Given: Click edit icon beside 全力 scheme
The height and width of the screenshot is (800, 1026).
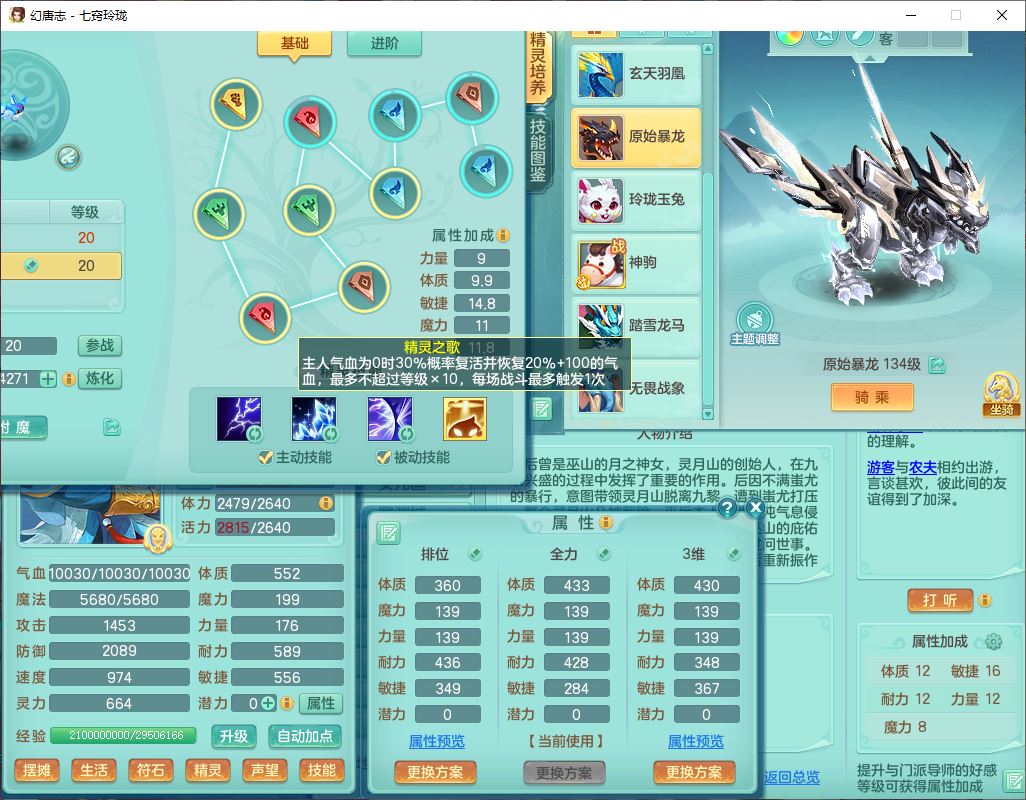Looking at the screenshot, I should [604, 554].
